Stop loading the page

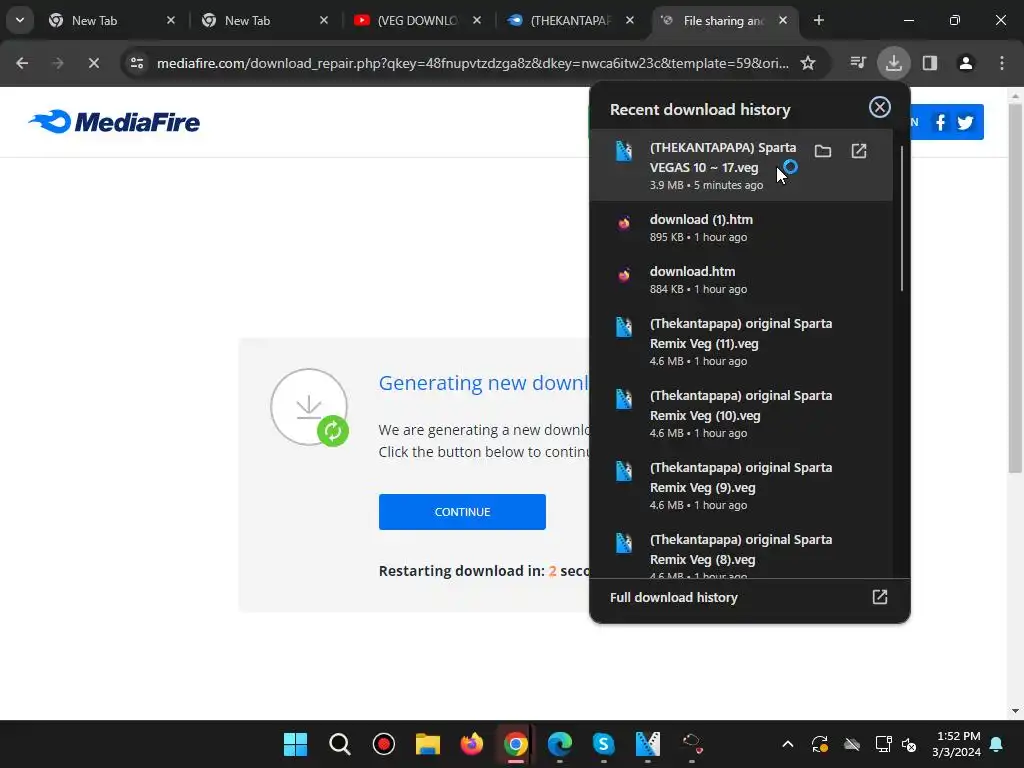pos(93,63)
